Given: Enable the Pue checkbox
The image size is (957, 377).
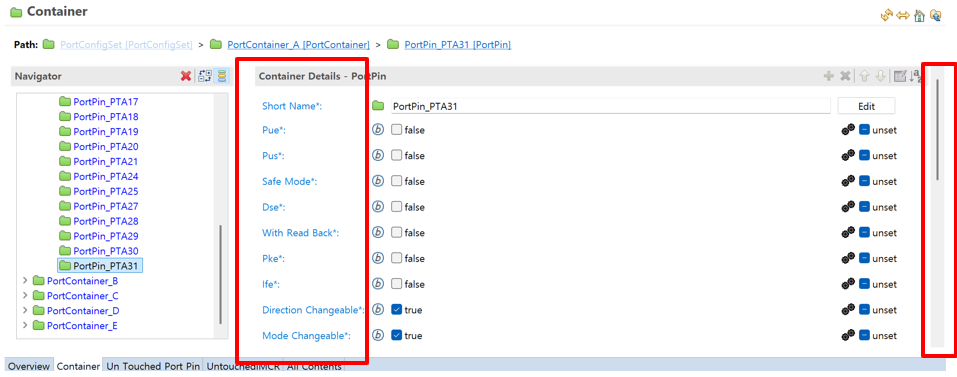Looking at the screenshot, I should 397,129.
